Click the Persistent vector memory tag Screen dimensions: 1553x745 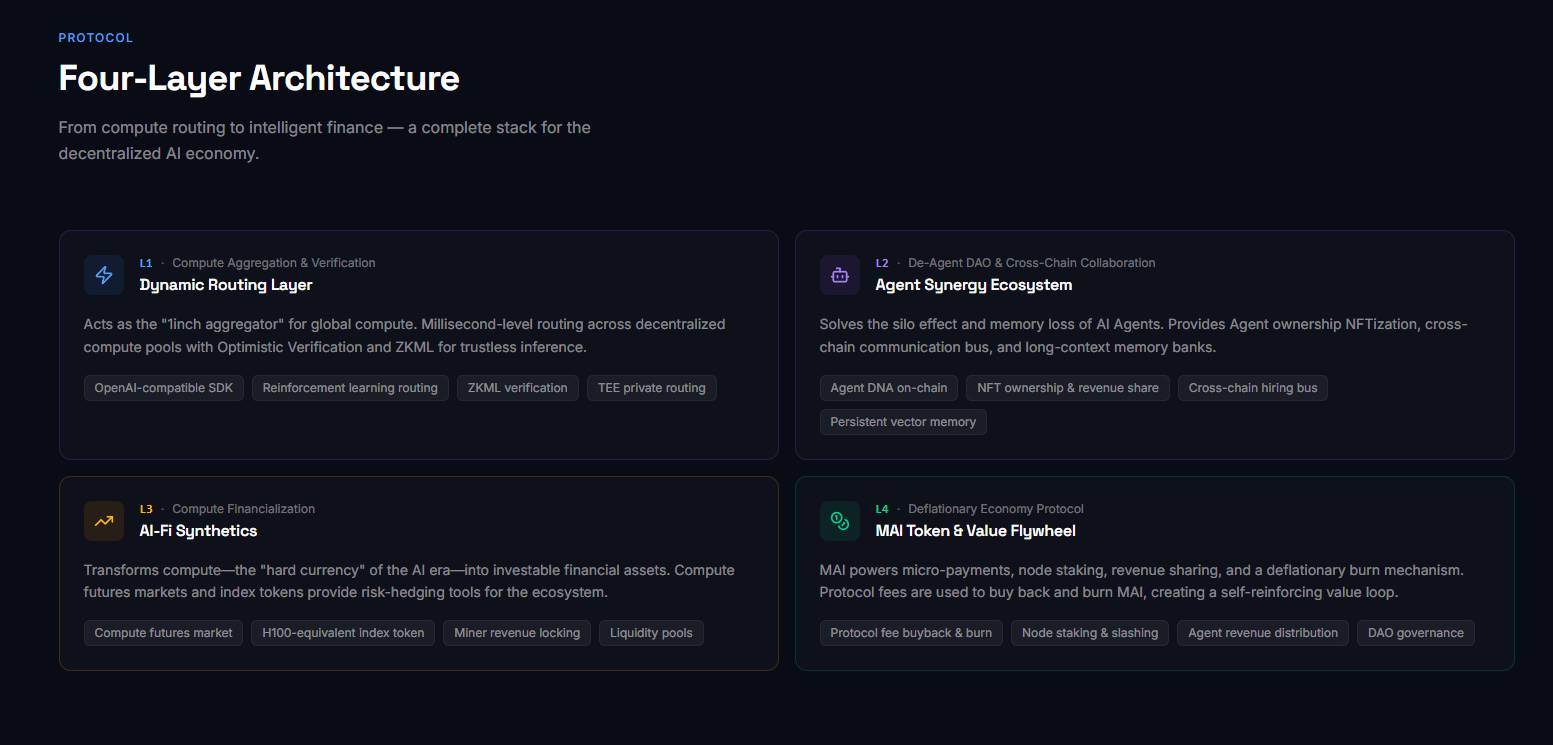pyautogui.click(x=903, y=422)
